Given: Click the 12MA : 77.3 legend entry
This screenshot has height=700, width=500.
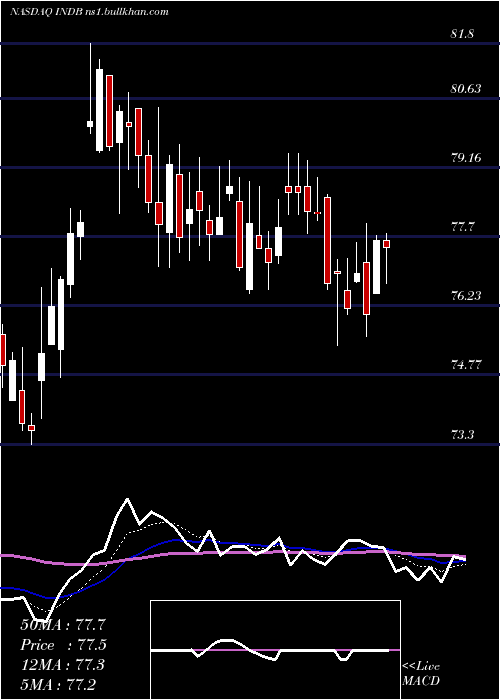Looking at the screenshot, I should click(x=62, y=665).
